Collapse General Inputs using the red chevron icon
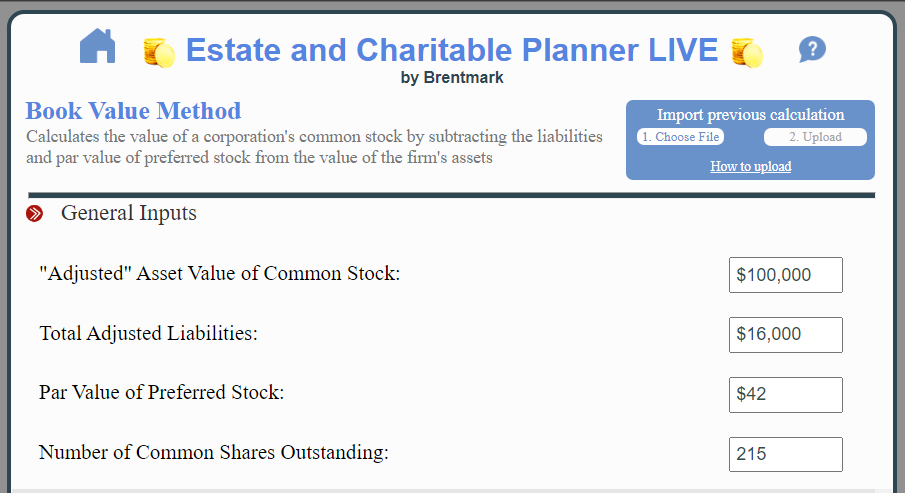 tap(35, 213)
